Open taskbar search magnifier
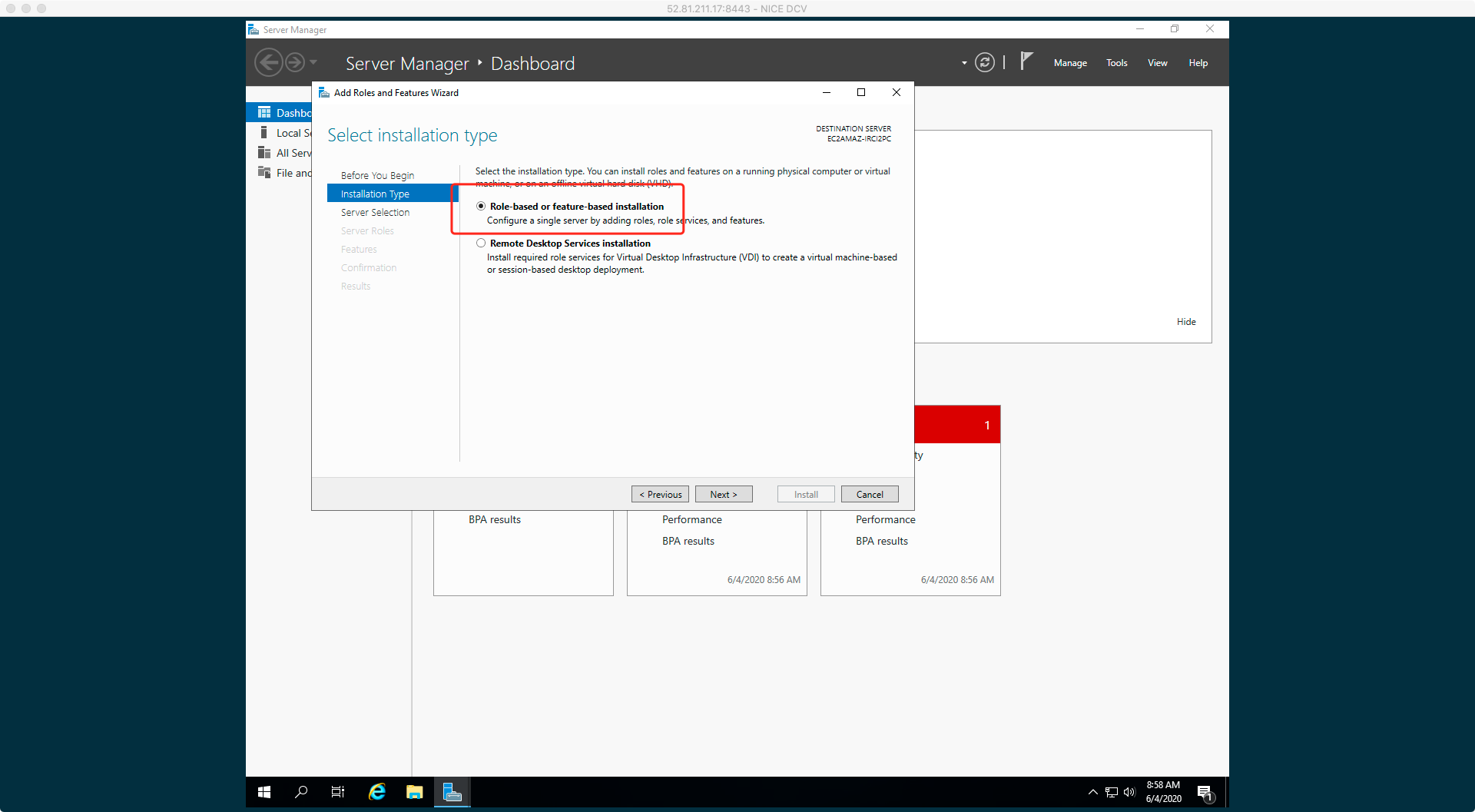This screenshot has height=812, width=1475. 301,792
